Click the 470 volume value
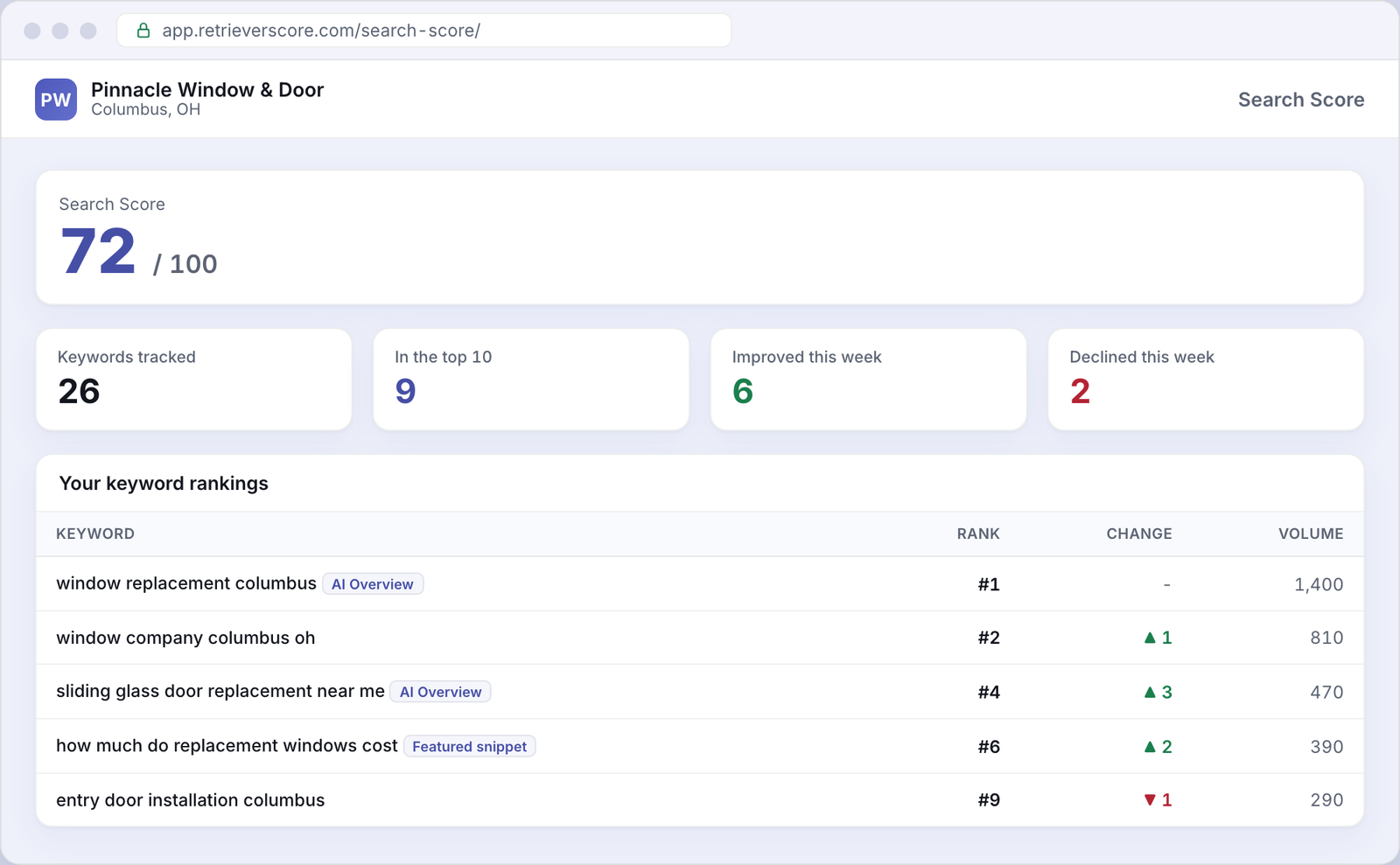Image resolution: width=1400 pixels, height=865 pixels. point(1326,693)
